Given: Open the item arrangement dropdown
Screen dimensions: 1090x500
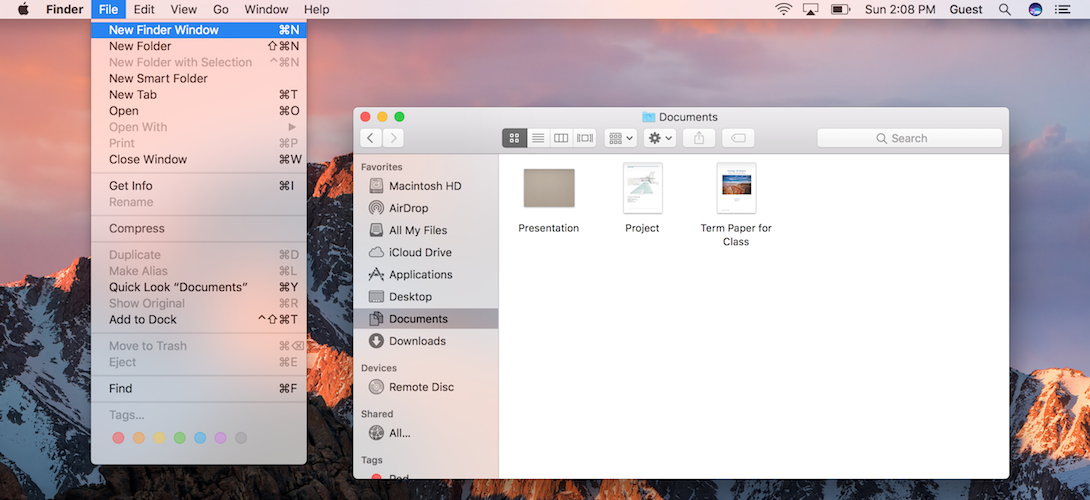Looking at the screenshot, I should (x=621, y=138).
